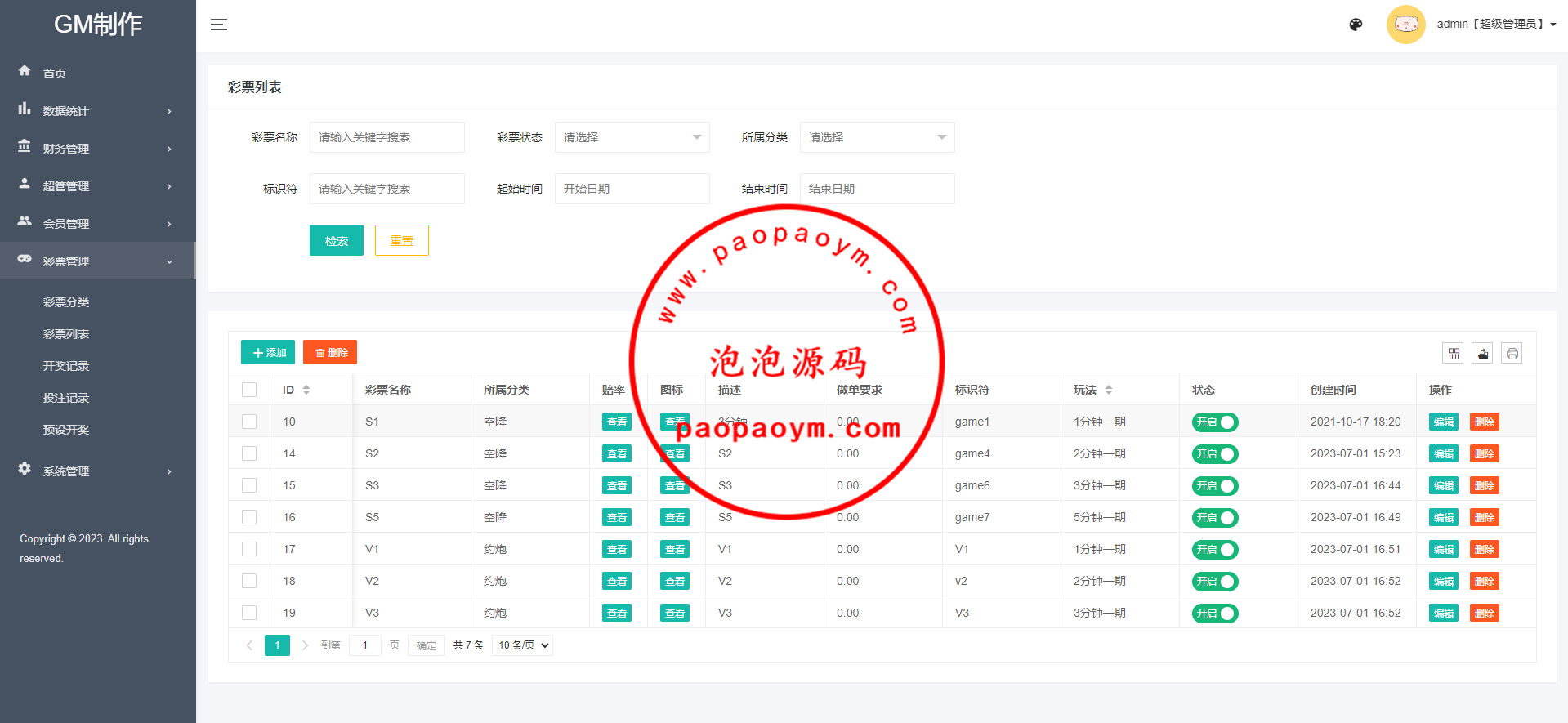Image resolution: width=1568 pixels, height=723 pixels.
Task: Click the 起始时间 start date field
Action: click(632, 189)
